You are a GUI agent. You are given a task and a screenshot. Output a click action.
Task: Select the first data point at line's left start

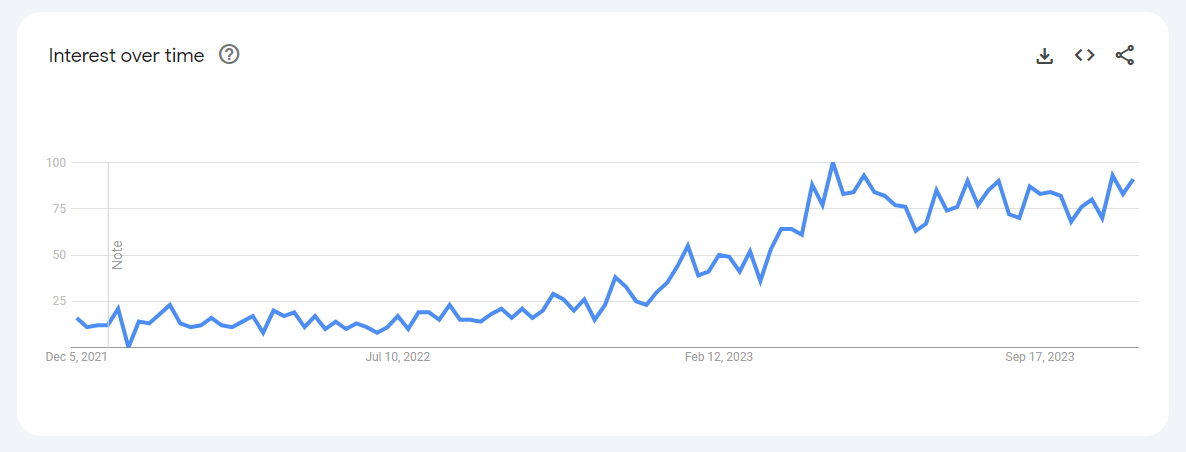point(77,319)
